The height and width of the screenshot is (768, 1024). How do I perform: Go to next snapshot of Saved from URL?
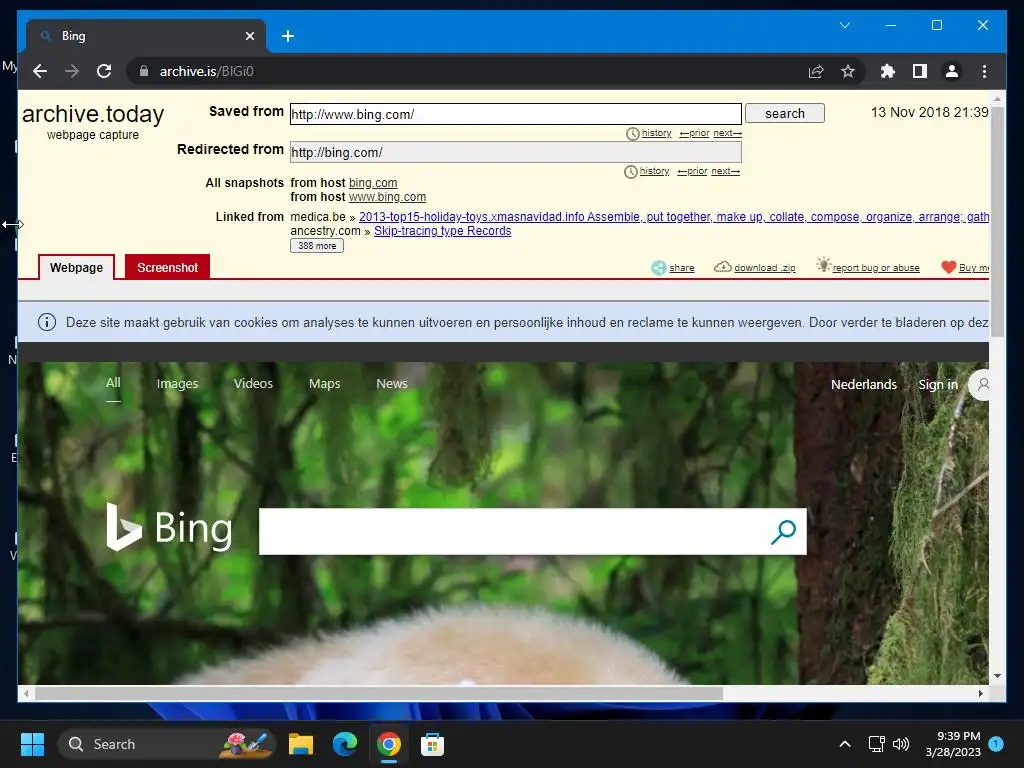tap(728, 133)
